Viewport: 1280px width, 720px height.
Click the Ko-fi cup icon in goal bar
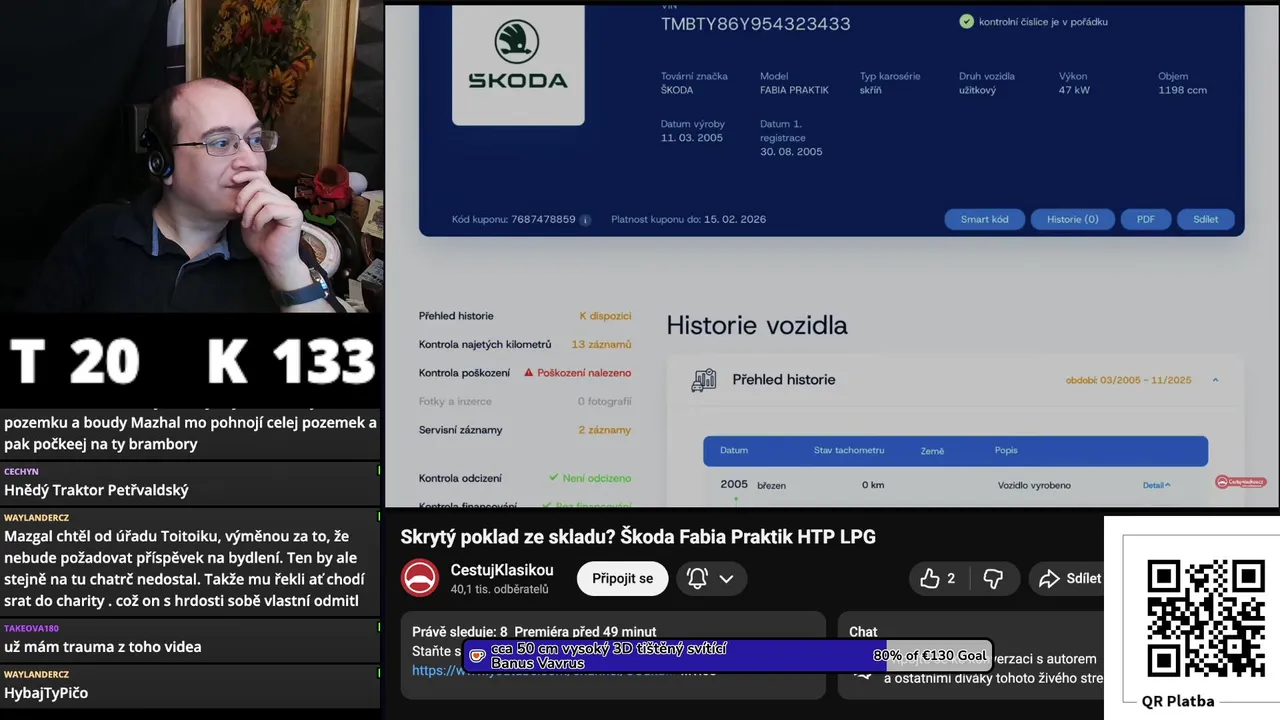(477, 656)
